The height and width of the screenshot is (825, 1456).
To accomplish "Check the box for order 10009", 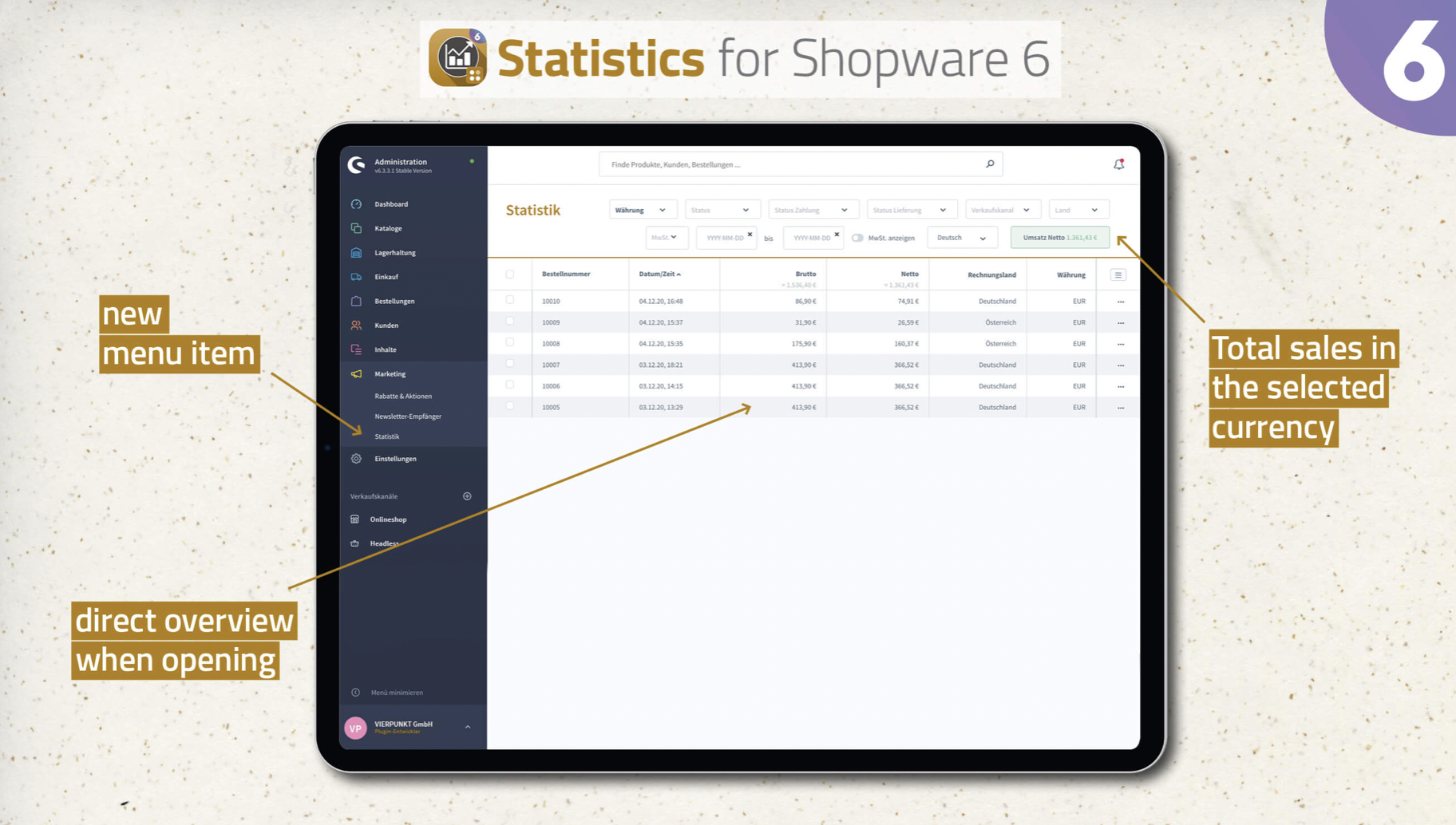I will [x=510, y=322].
